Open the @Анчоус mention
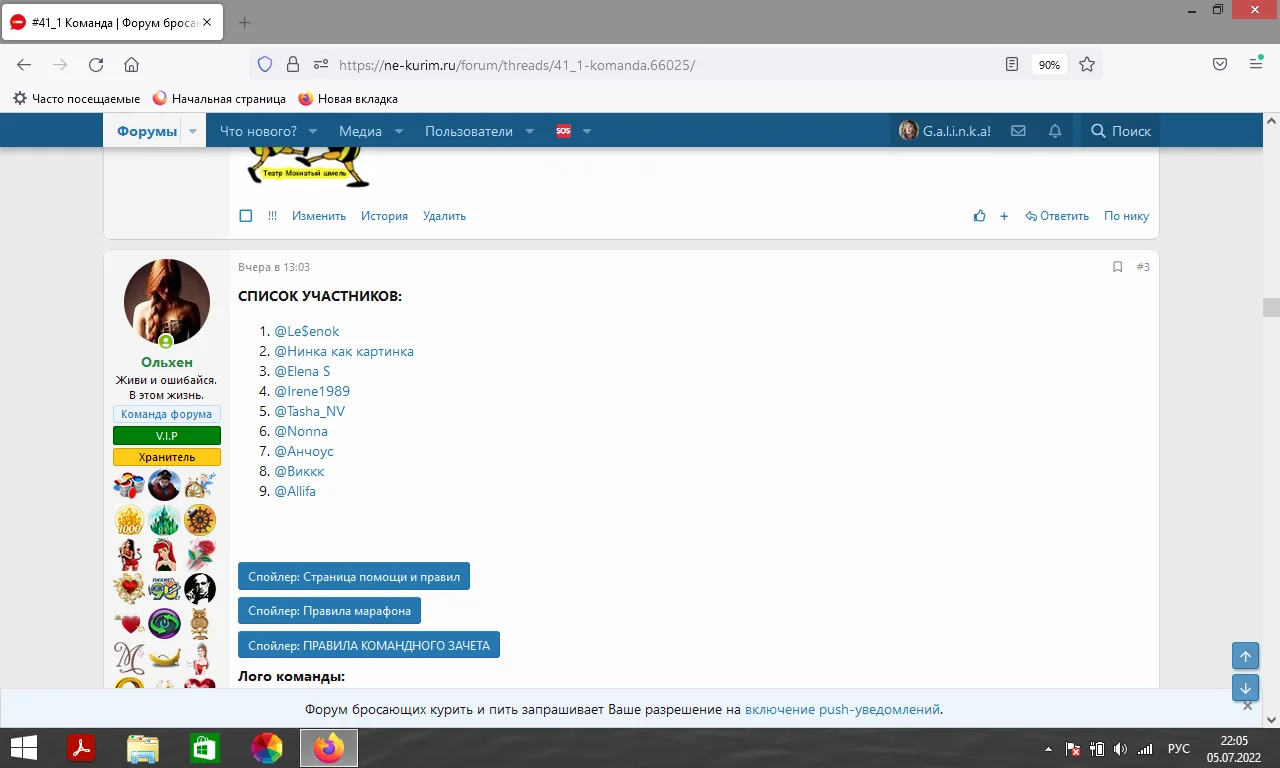 click(x=304, y=451)
